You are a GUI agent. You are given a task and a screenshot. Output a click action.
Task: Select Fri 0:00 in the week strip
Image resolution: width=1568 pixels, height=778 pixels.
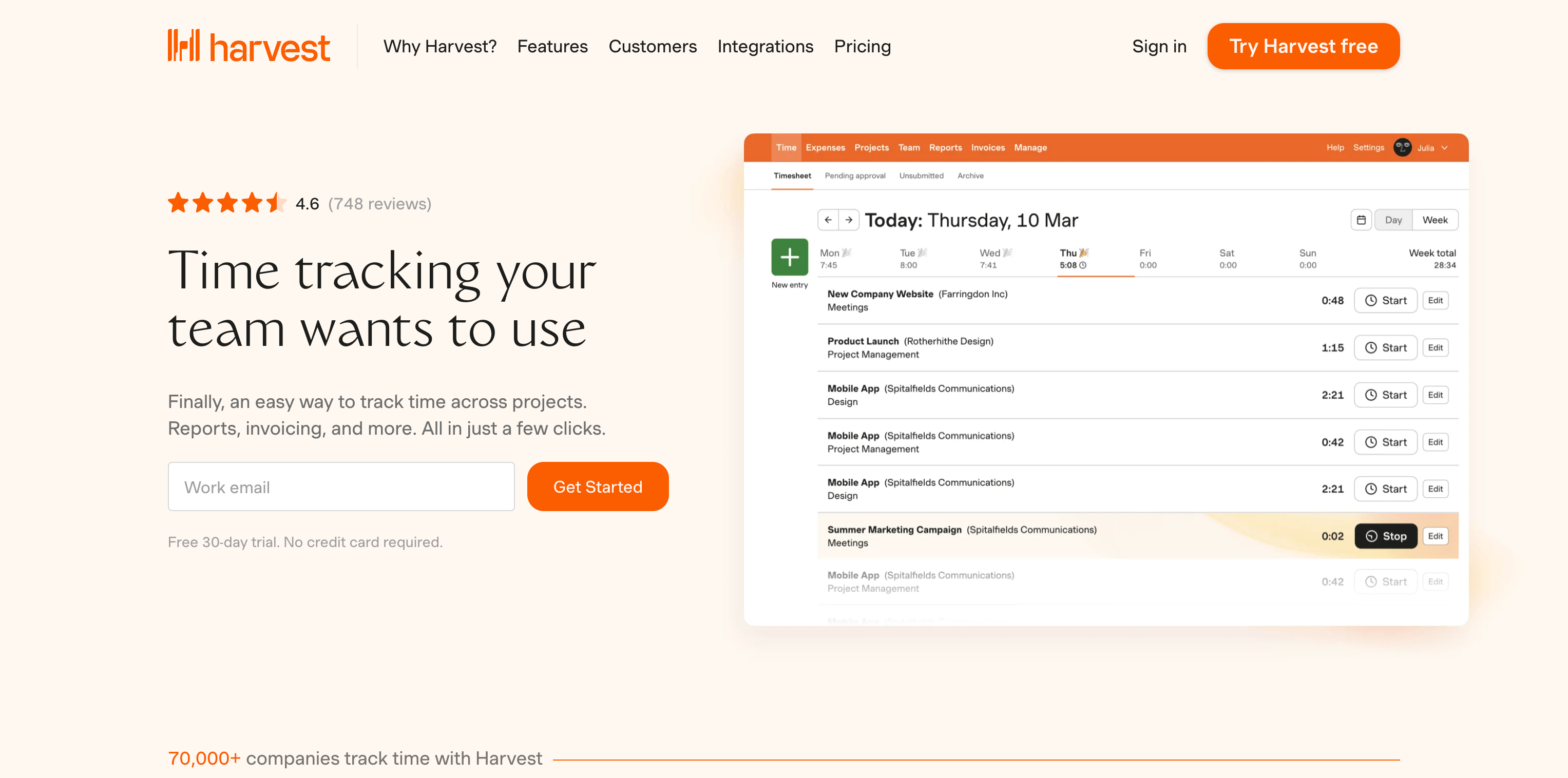pyautogui.click(x=1148, y=259)
